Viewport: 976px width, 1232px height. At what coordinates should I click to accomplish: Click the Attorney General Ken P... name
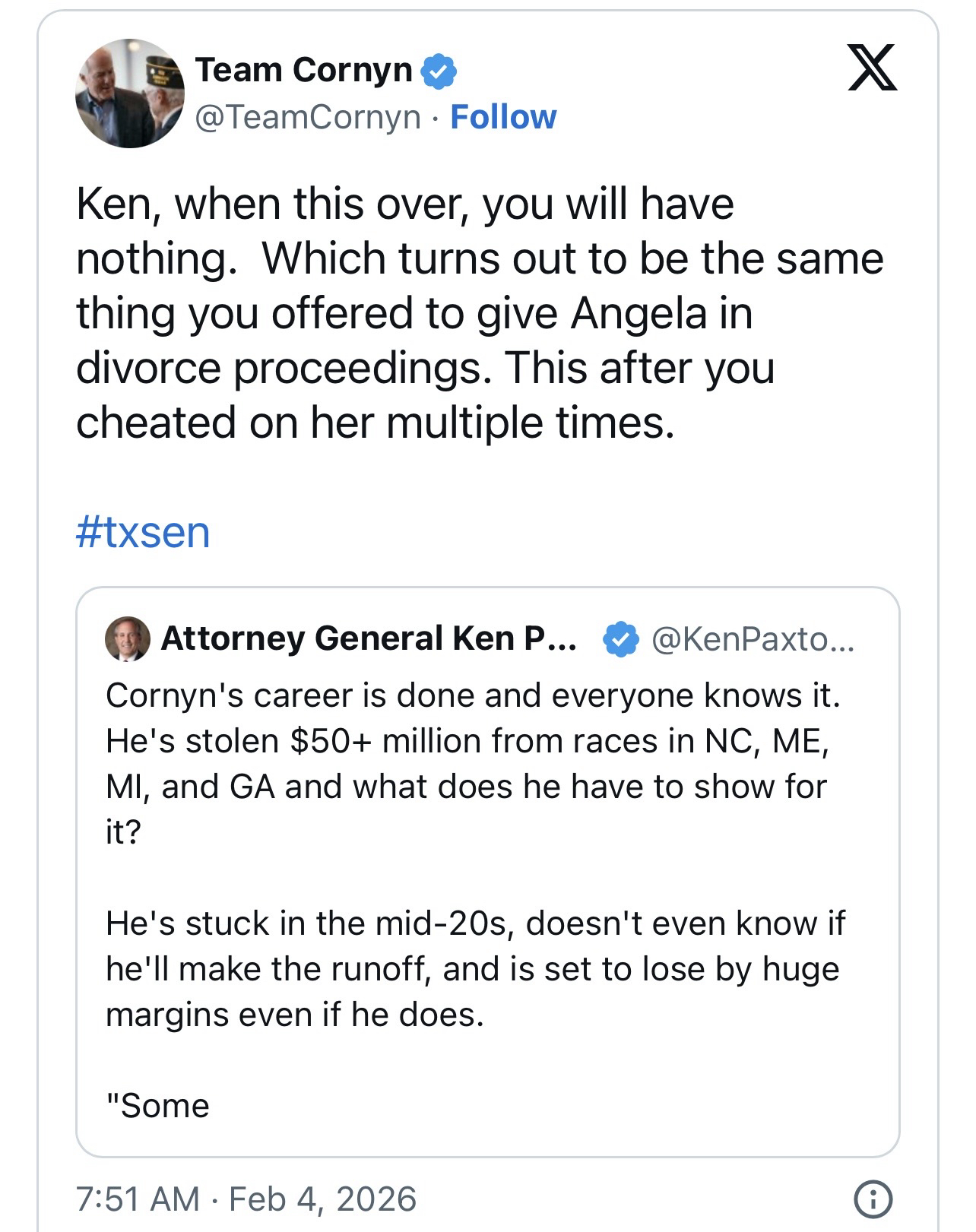click(369, 638)
